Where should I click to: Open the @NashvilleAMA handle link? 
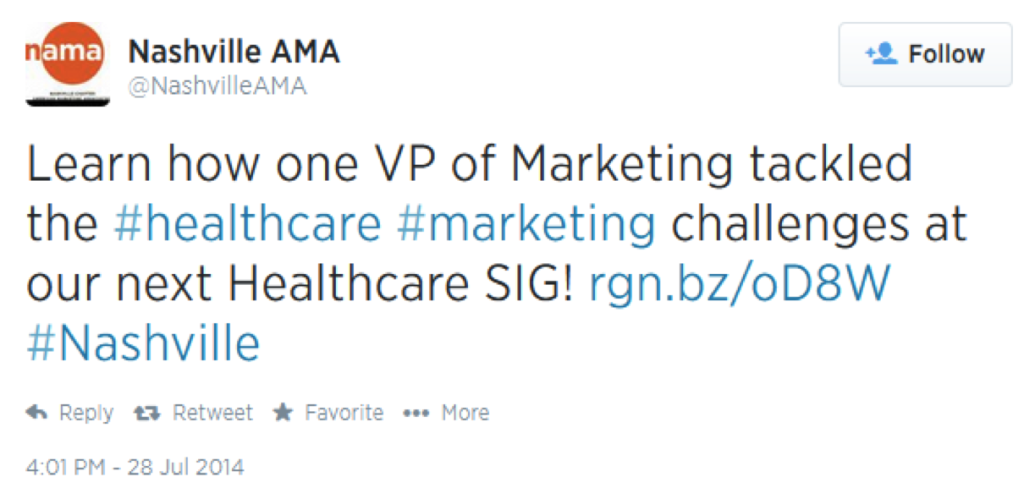[x=217, y=86]
